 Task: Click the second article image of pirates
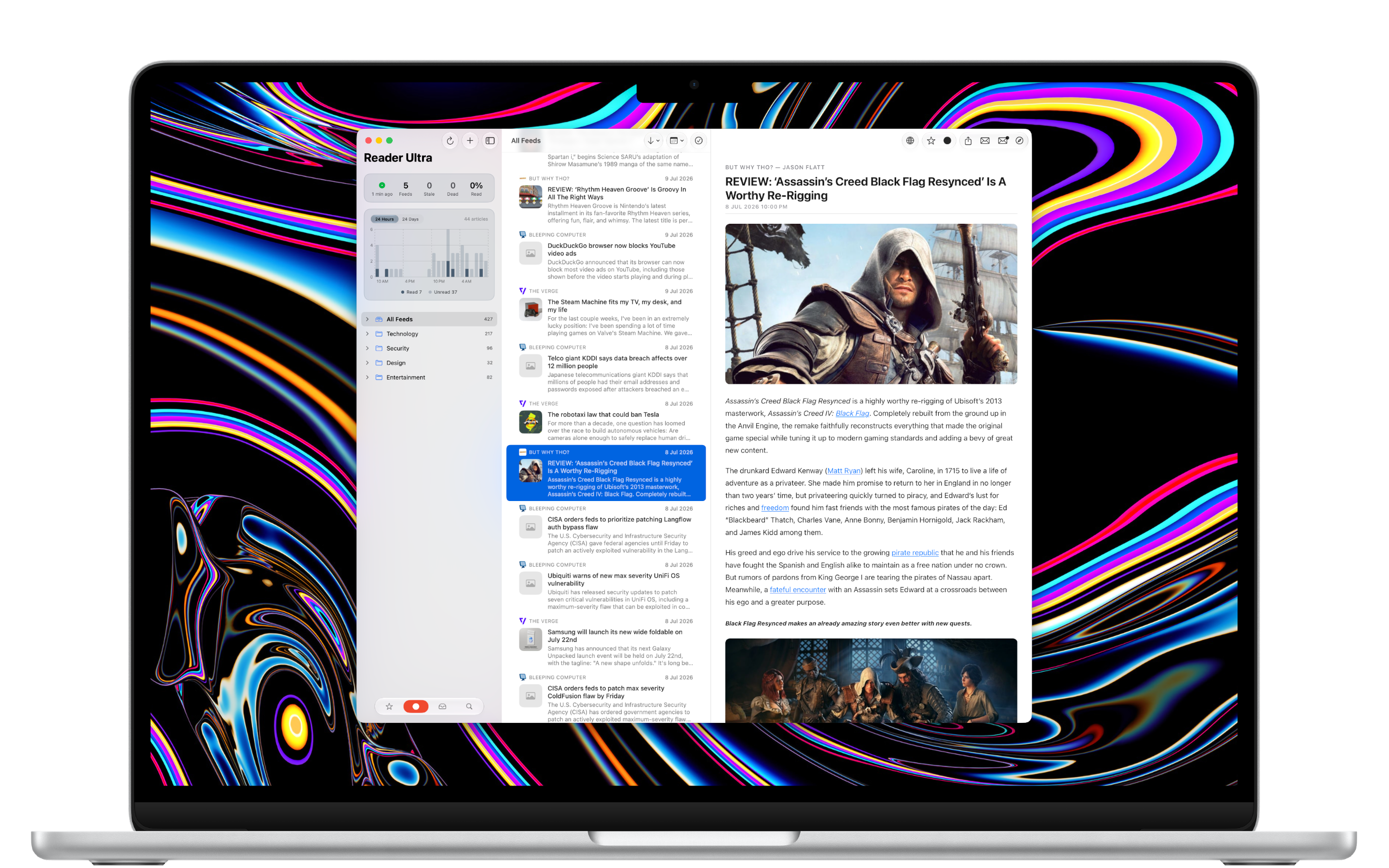click(871, 680)
